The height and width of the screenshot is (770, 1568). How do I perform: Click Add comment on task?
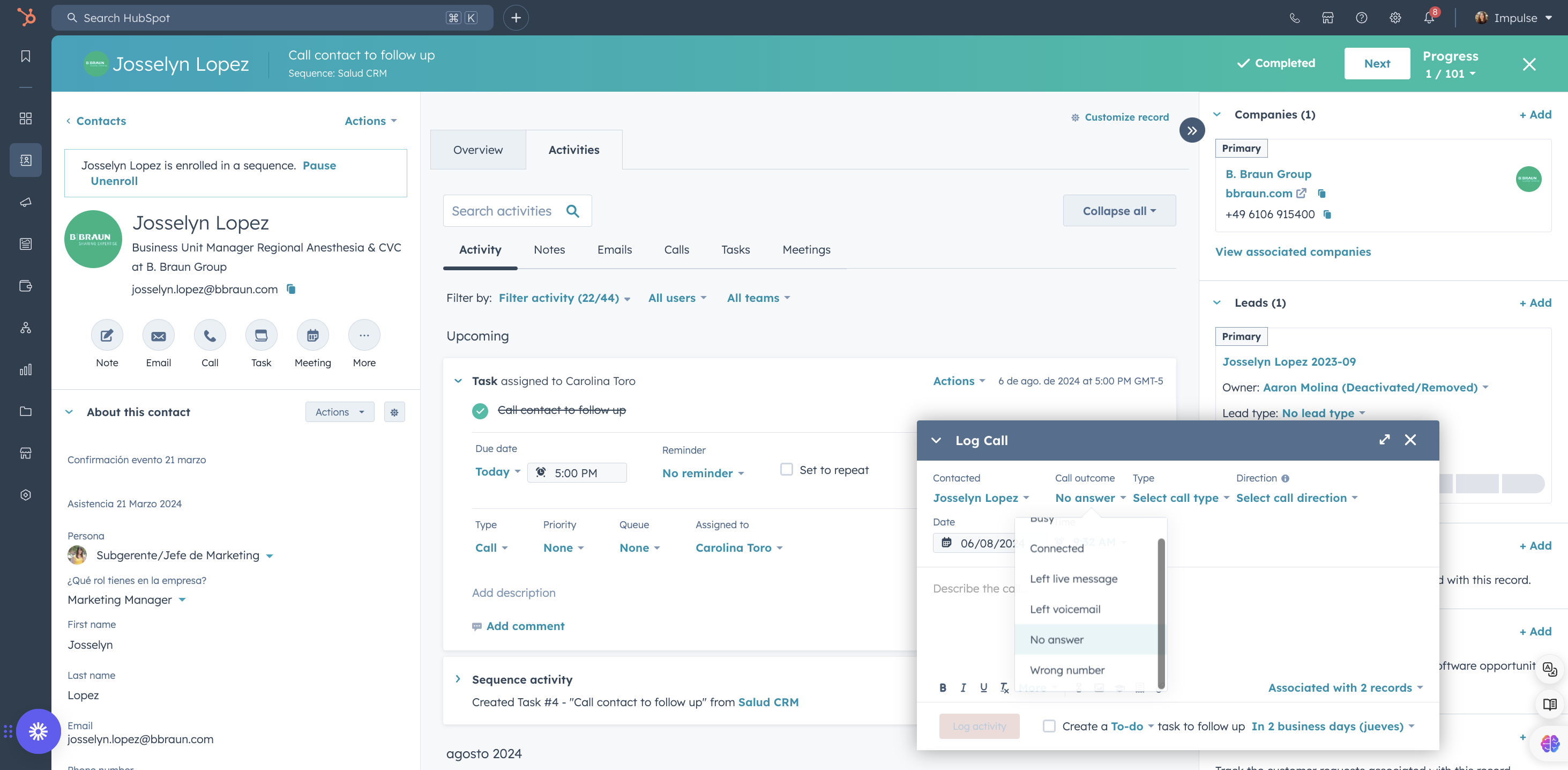(x=519, y=626)
